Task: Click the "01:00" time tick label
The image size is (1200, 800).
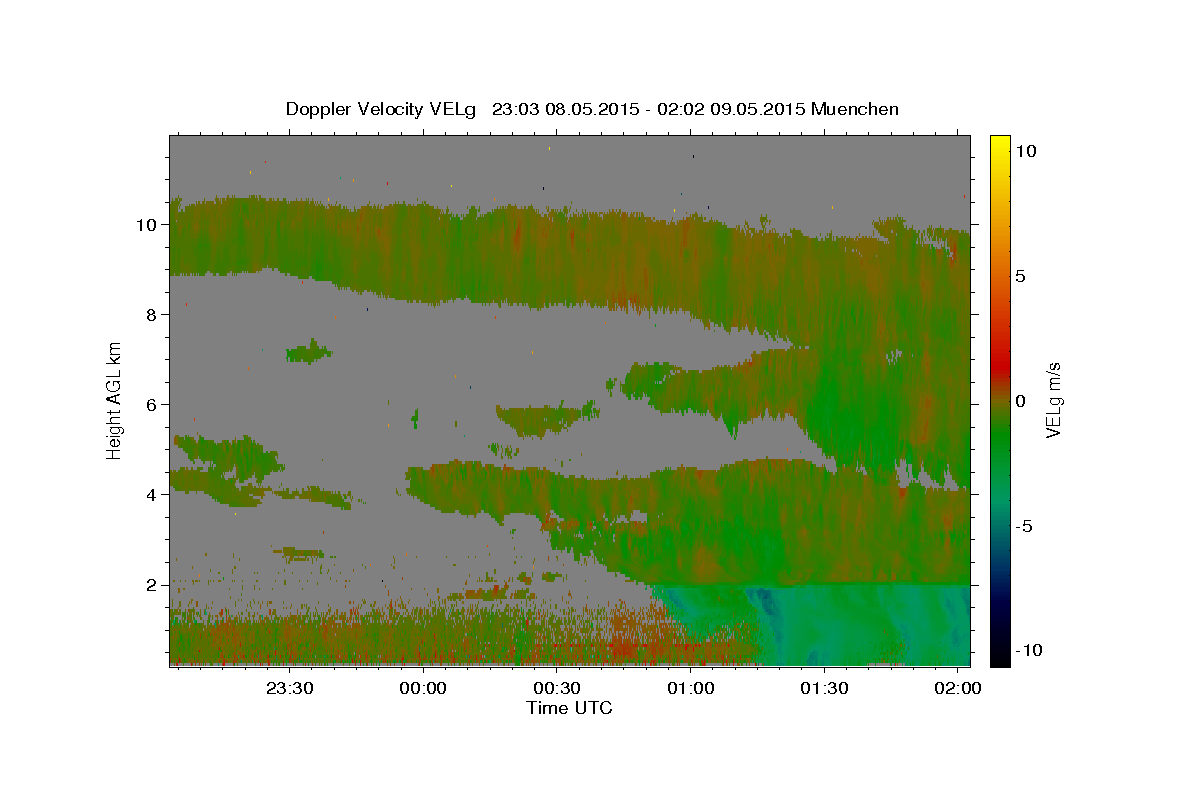Action: pos(690,689)
